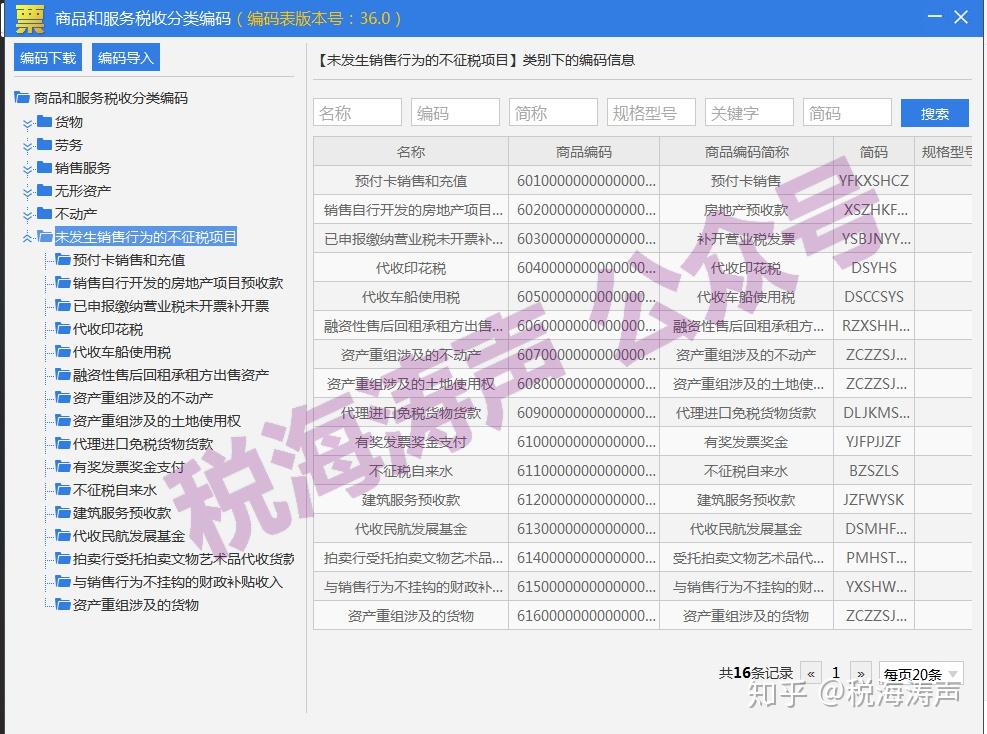Click the 编码导入 button

126,58
